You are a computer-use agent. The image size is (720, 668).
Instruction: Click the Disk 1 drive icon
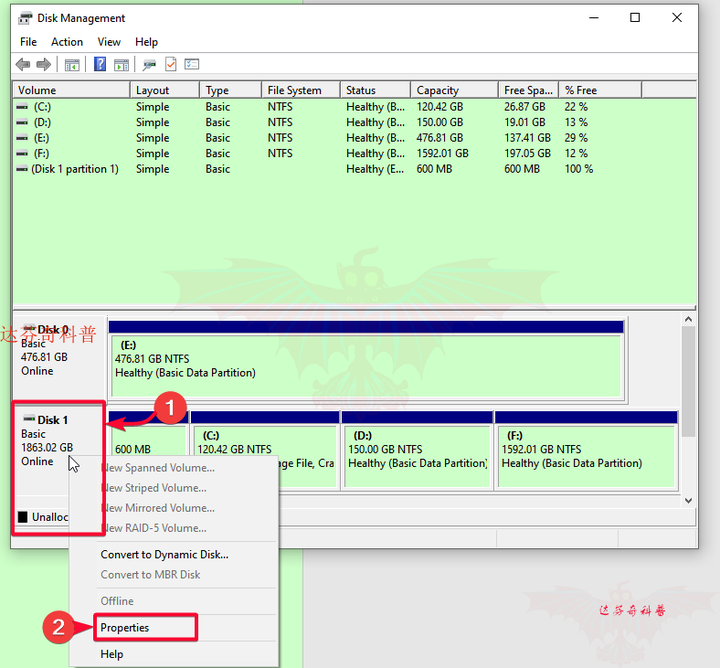pos(29,418)
